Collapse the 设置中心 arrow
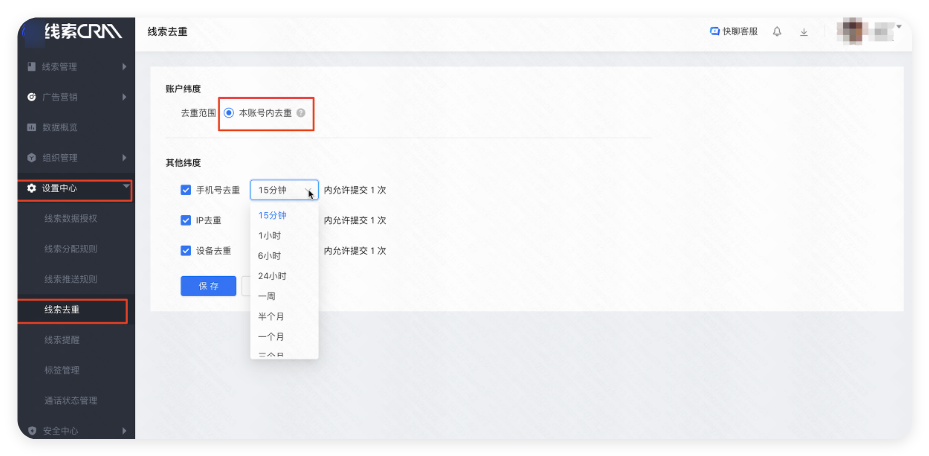 [x=126, y=187]
